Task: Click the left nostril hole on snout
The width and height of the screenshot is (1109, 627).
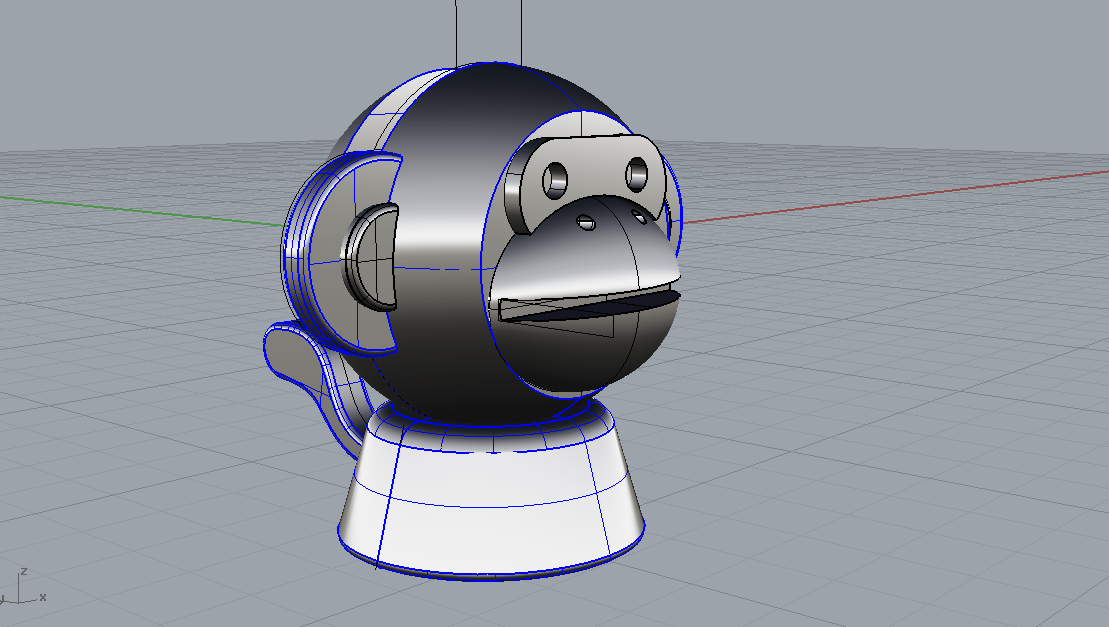Action: [588, 224]
